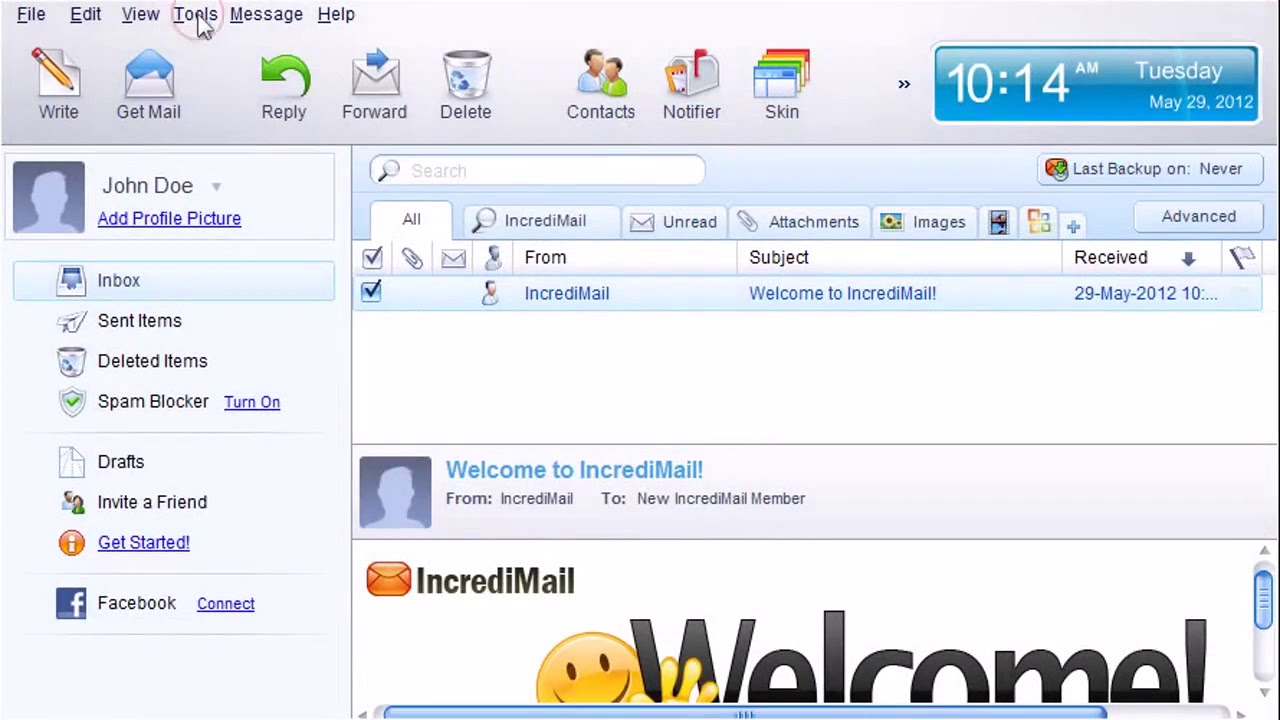Click the colored squares filter tab icon
The width and height of the screenshot is (1280, 720).
pos(1039,222)
